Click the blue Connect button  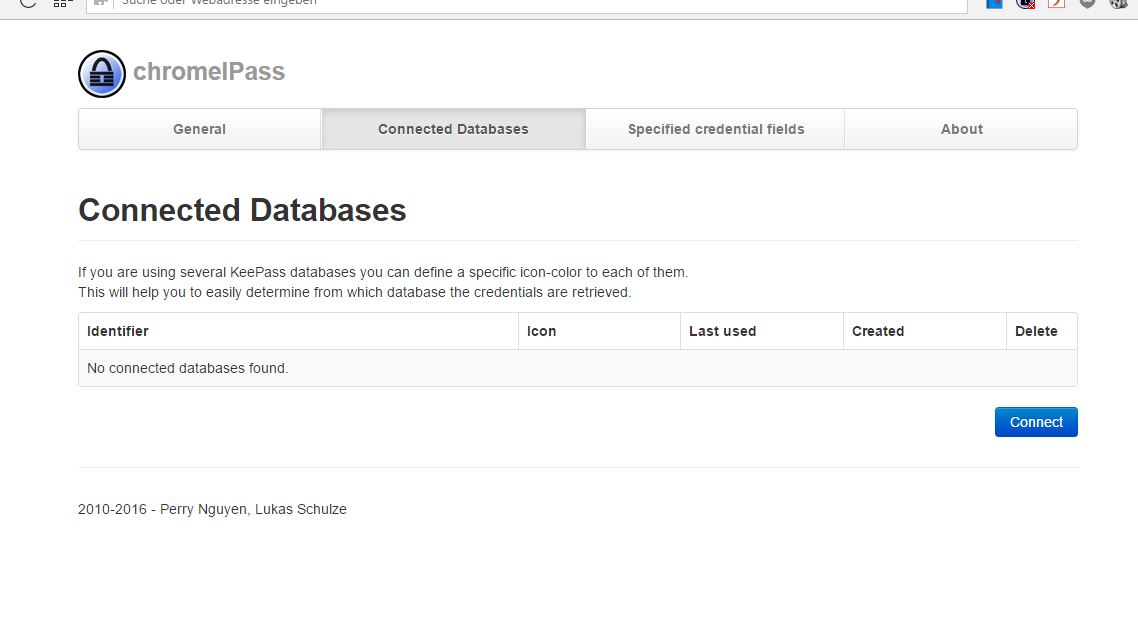1036,422
